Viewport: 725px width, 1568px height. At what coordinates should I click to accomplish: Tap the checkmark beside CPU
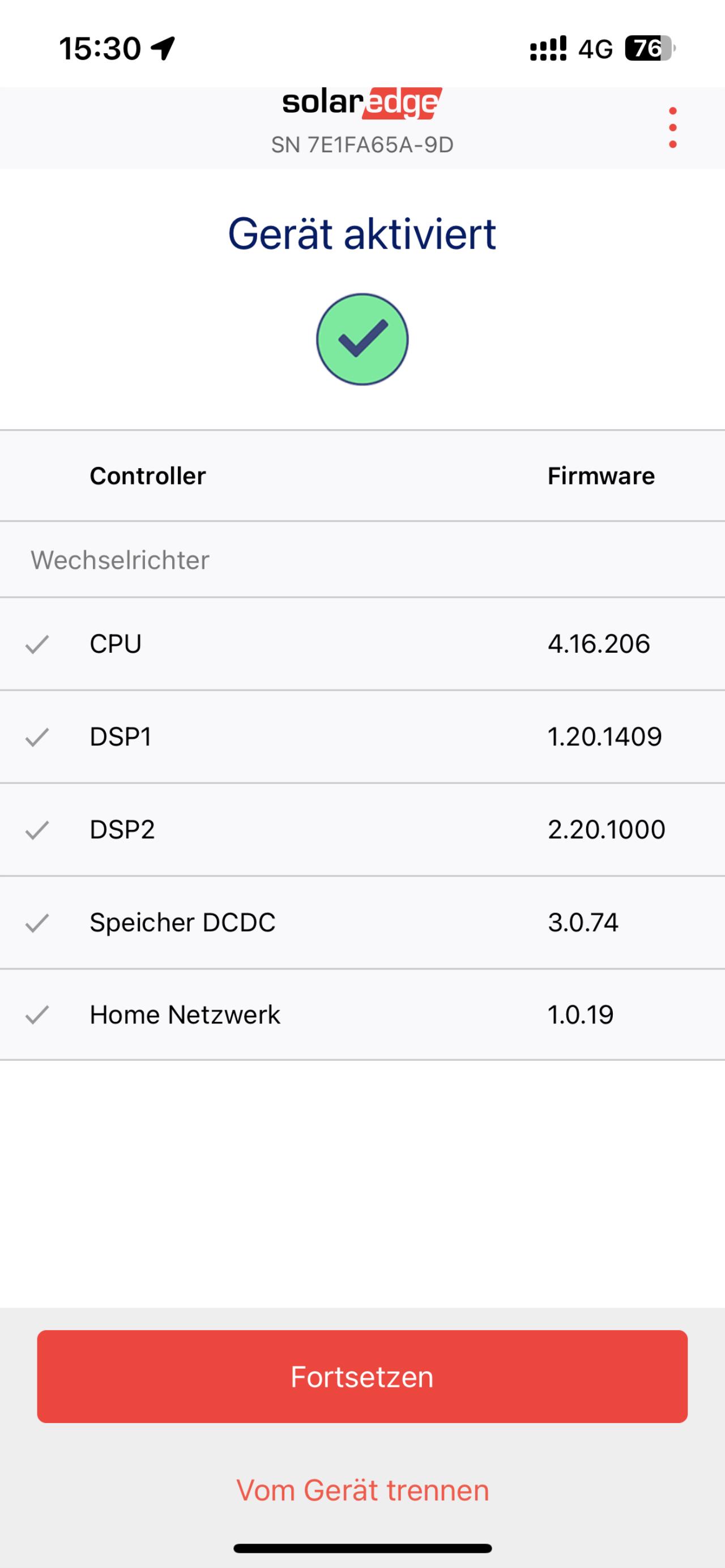[x=37, y=644]
